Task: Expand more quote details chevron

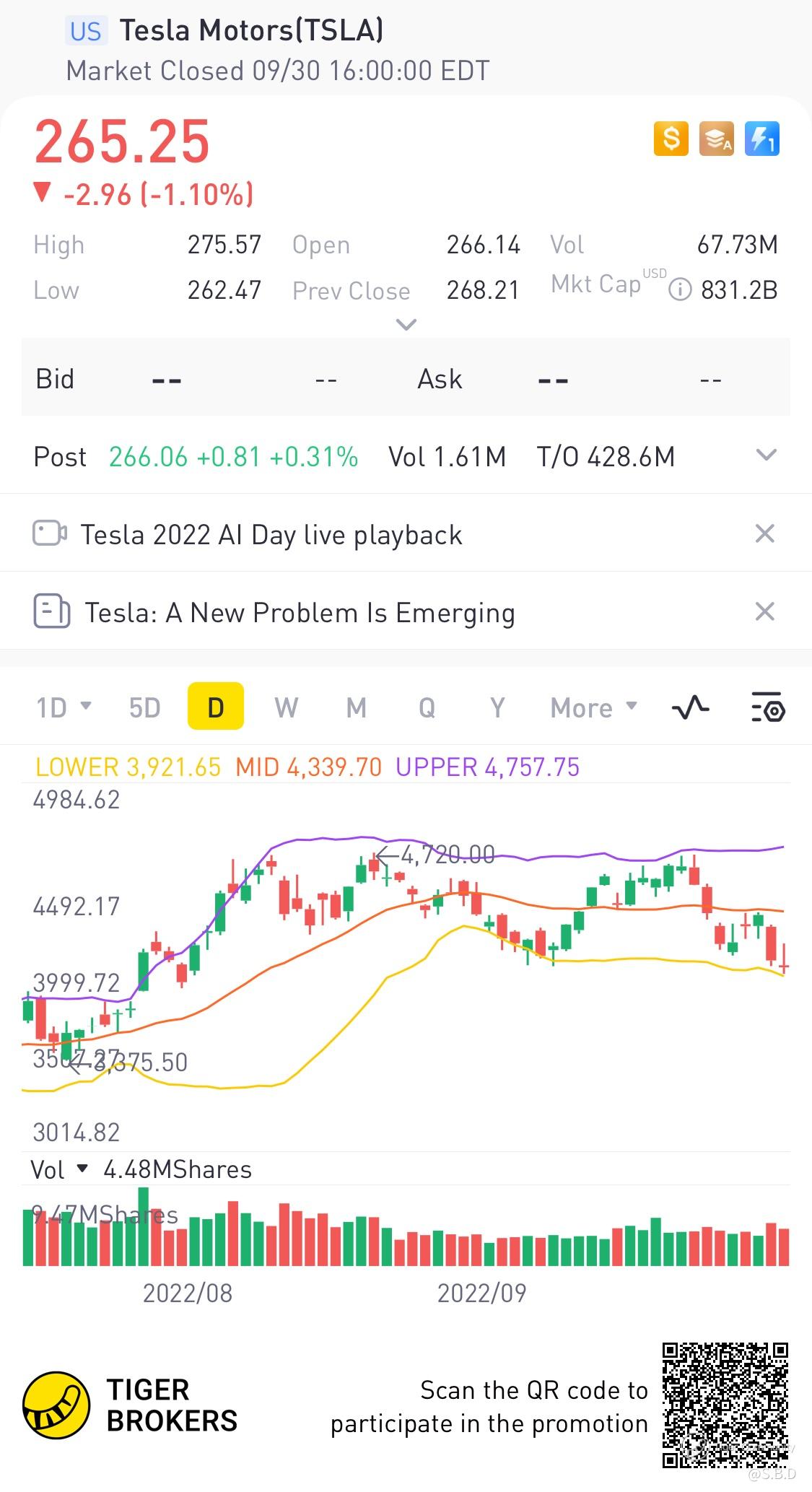Action: 406,325
